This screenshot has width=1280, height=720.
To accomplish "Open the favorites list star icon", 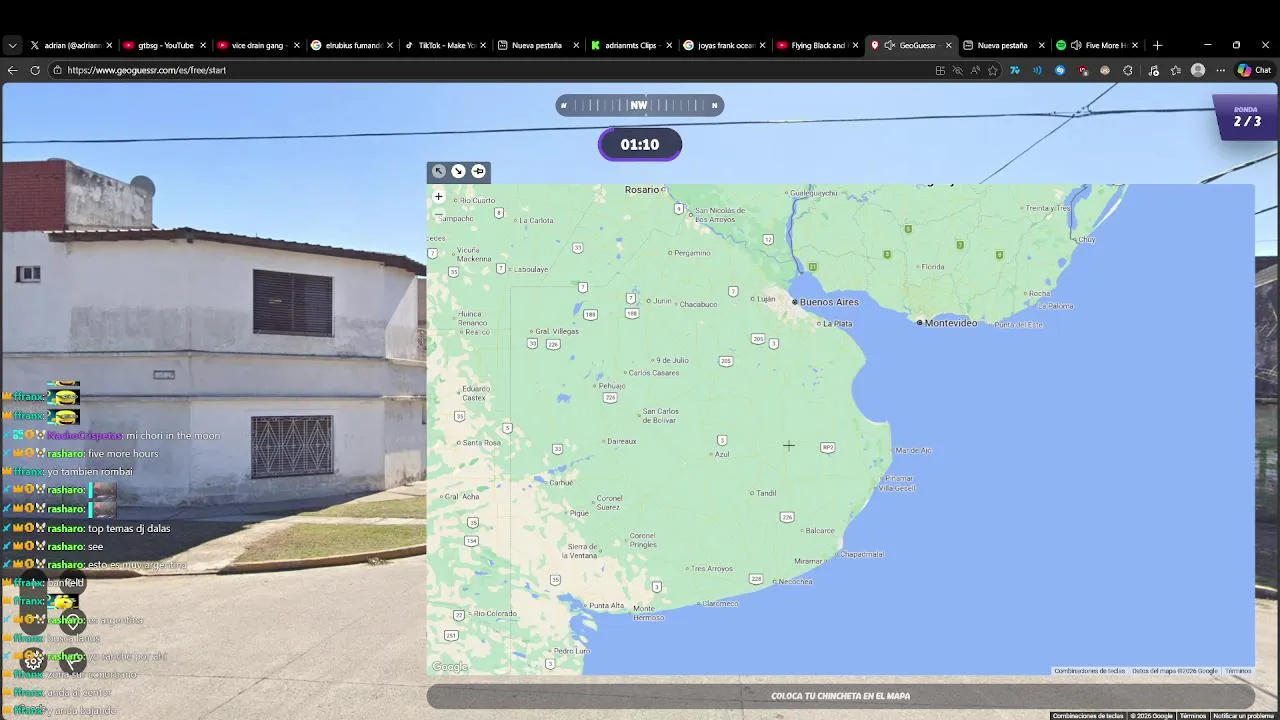I will coord(1175,70).
